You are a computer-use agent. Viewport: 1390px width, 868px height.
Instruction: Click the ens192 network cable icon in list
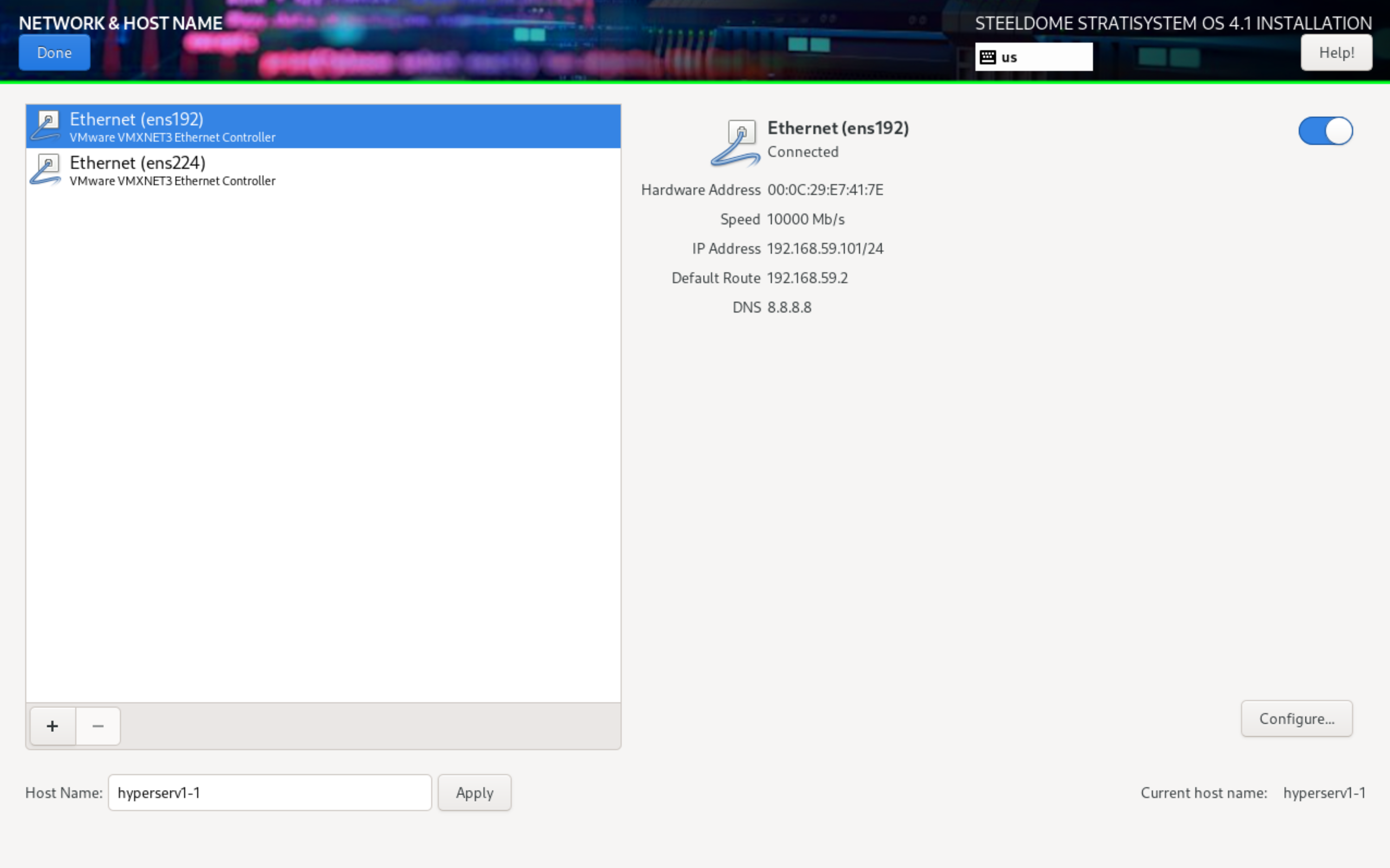pyautogui.click(x=46, y=126)
